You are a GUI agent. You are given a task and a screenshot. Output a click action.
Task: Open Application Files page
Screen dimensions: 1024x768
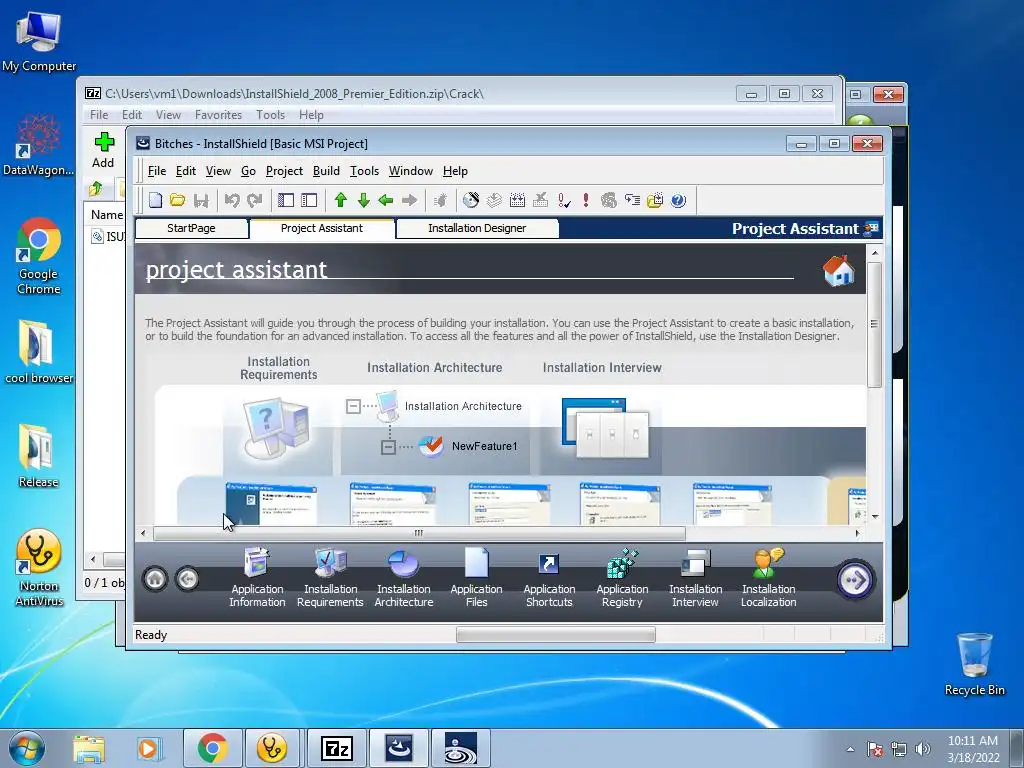477,577
